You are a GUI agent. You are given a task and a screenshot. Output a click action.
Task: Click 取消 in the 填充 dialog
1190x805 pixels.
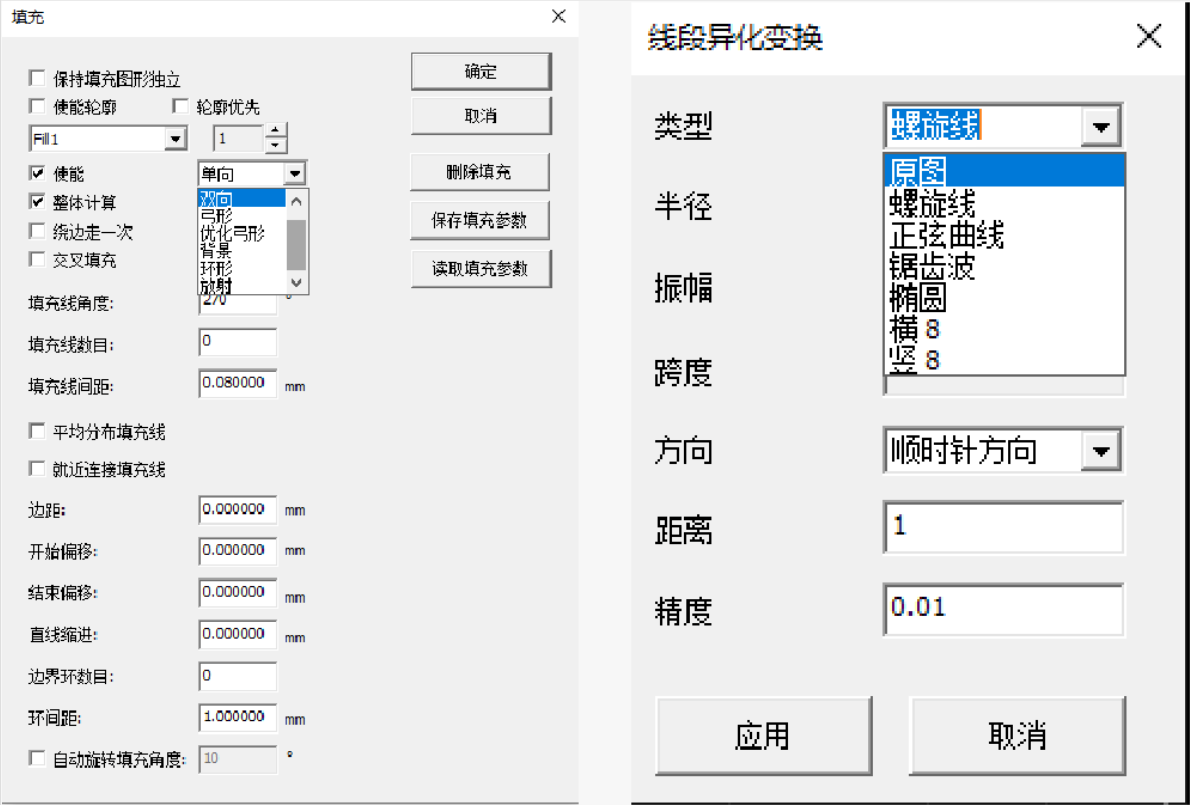coord(480,116)
